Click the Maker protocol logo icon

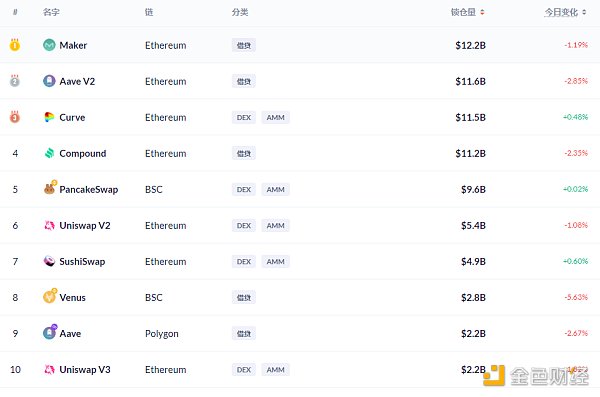(49, 45)
